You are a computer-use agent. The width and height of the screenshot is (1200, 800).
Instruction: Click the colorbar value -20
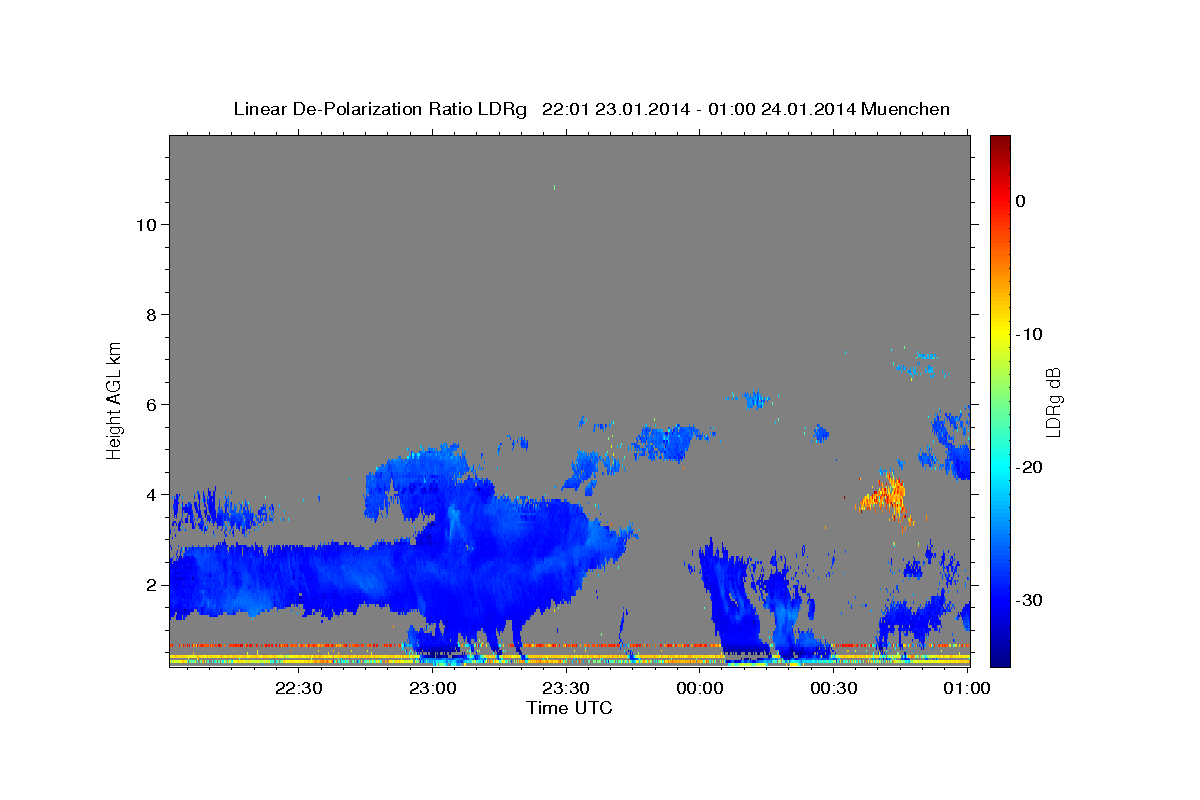1029,467
